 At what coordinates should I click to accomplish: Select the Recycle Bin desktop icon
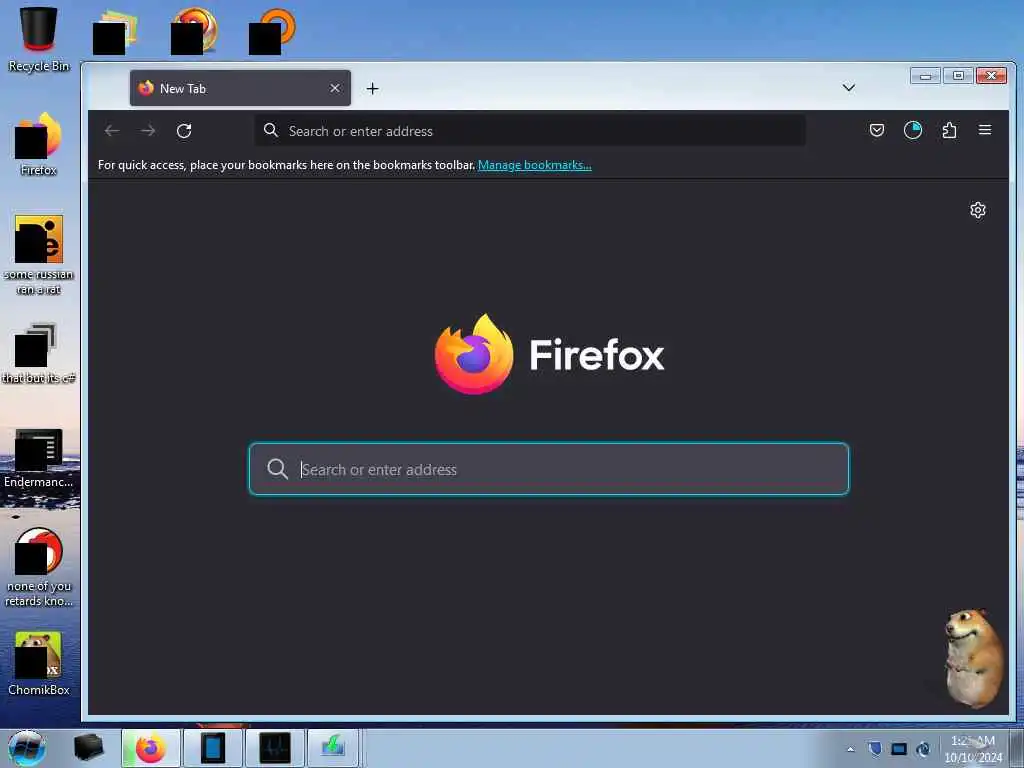[x=39, y=39]
